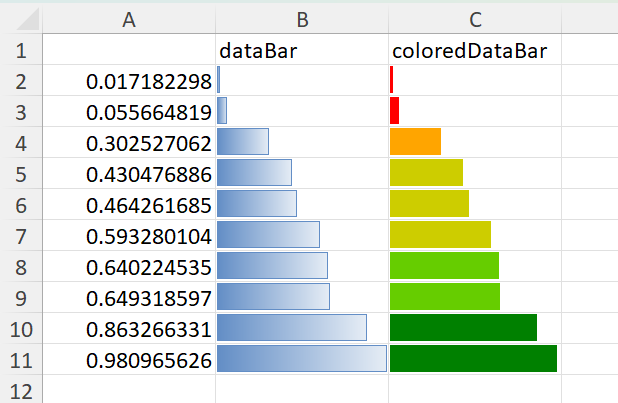Click the dataBar header cell
The image size is (618, 403).
pyautogui.click(x=302, y=50)
